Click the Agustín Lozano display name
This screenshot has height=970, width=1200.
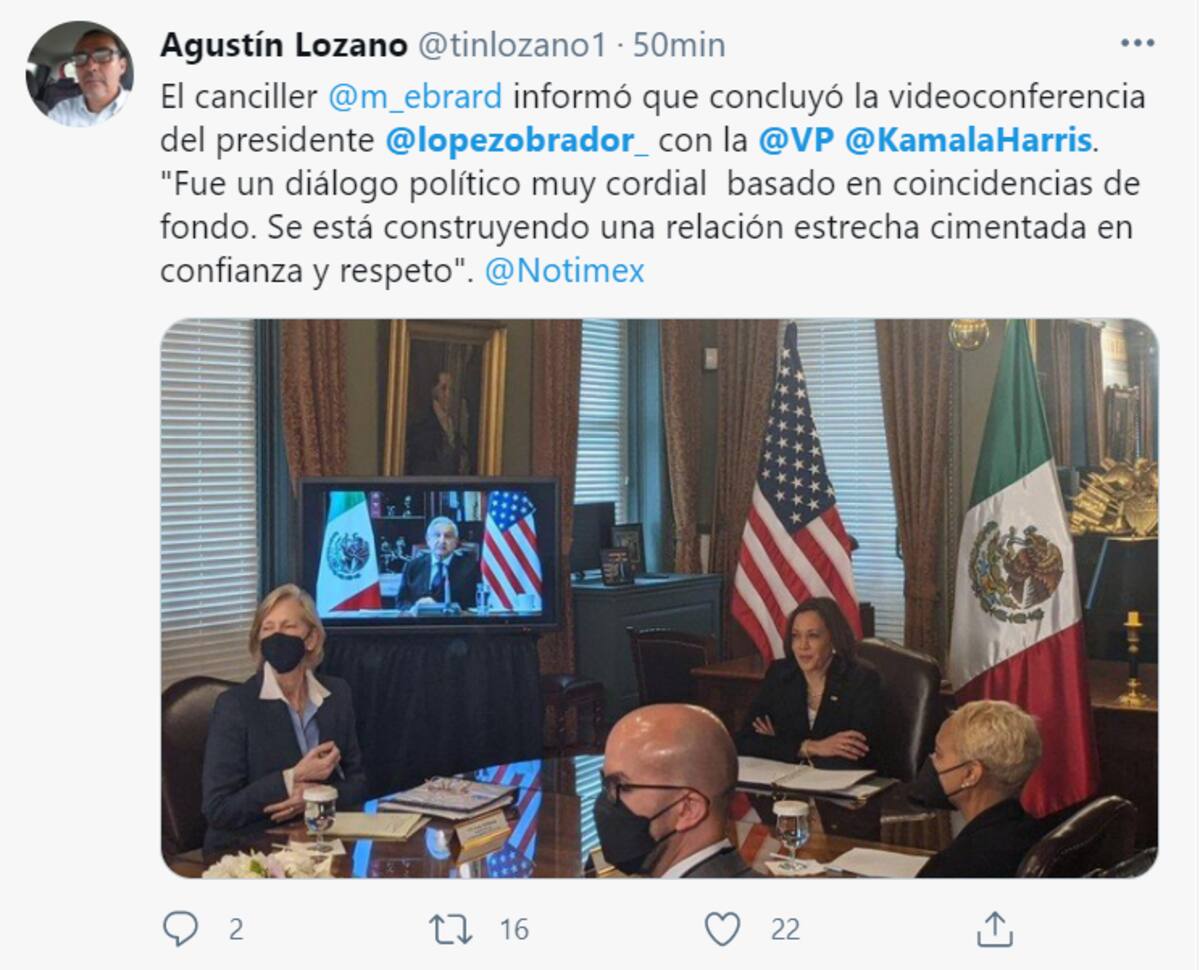tap(284, 45)
